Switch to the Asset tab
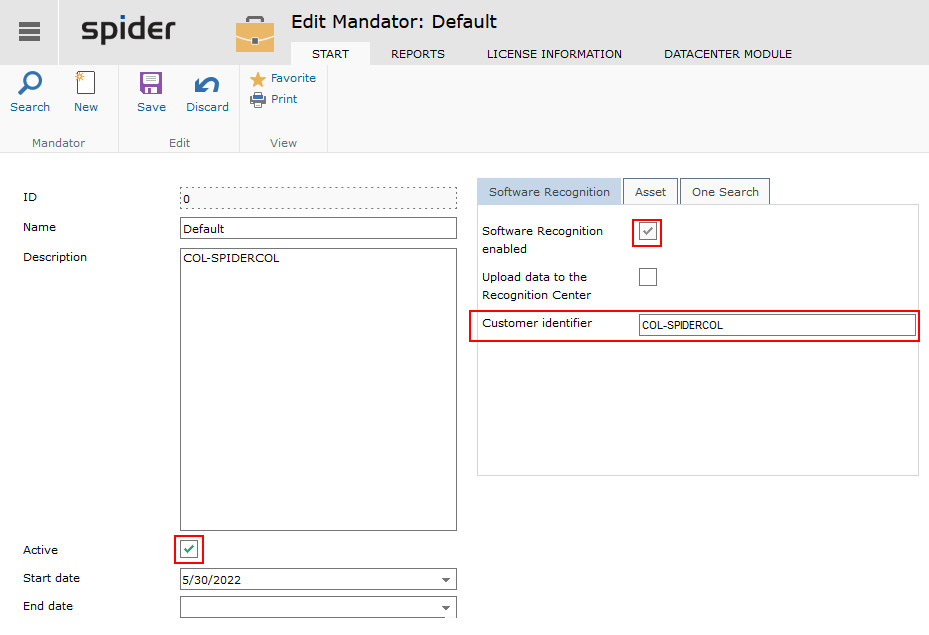The width and height of the screenshot is (929, 635). pyautogui.click(x=650, y=192)
